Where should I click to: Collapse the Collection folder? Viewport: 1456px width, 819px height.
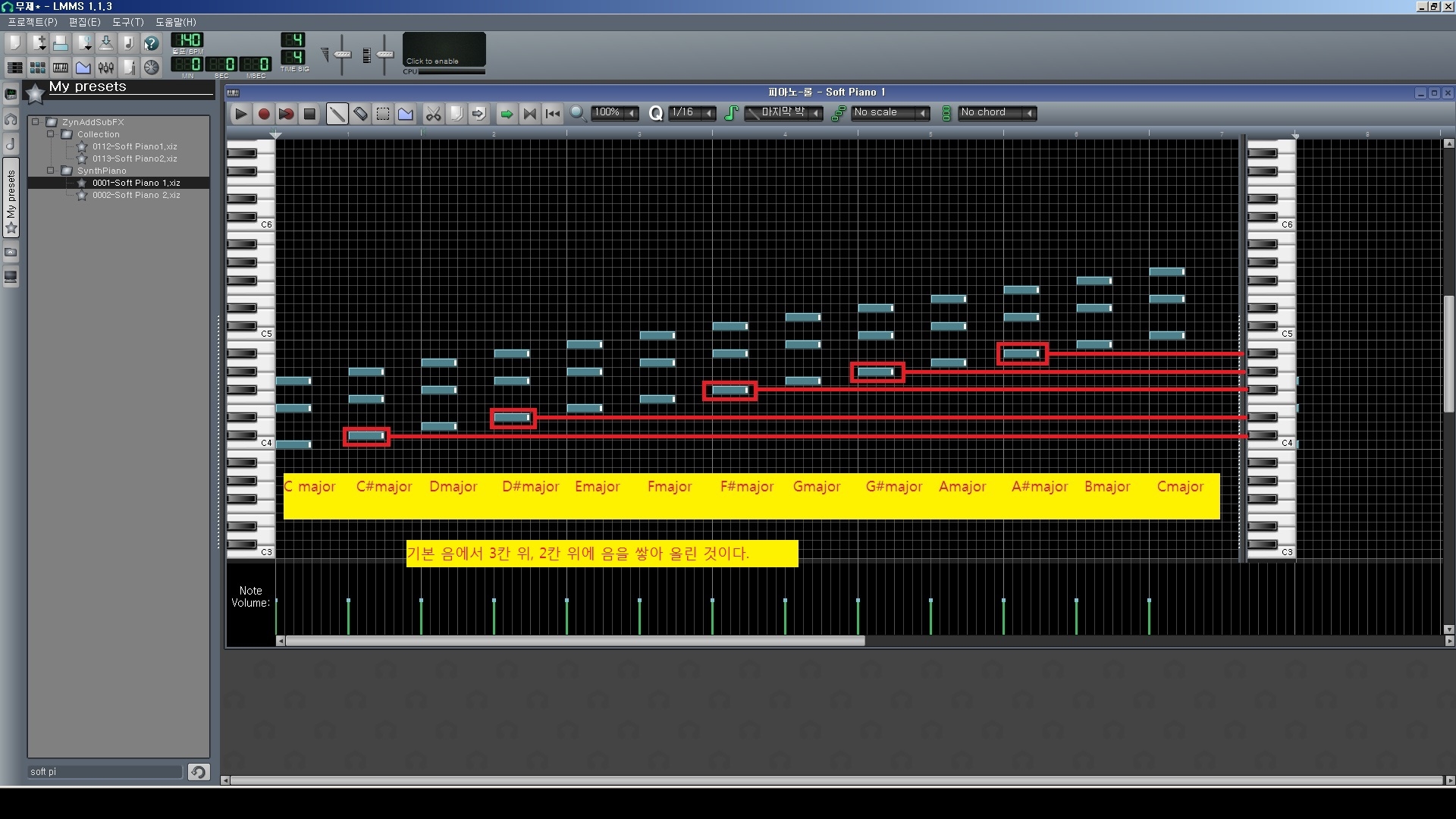[51, 133]
